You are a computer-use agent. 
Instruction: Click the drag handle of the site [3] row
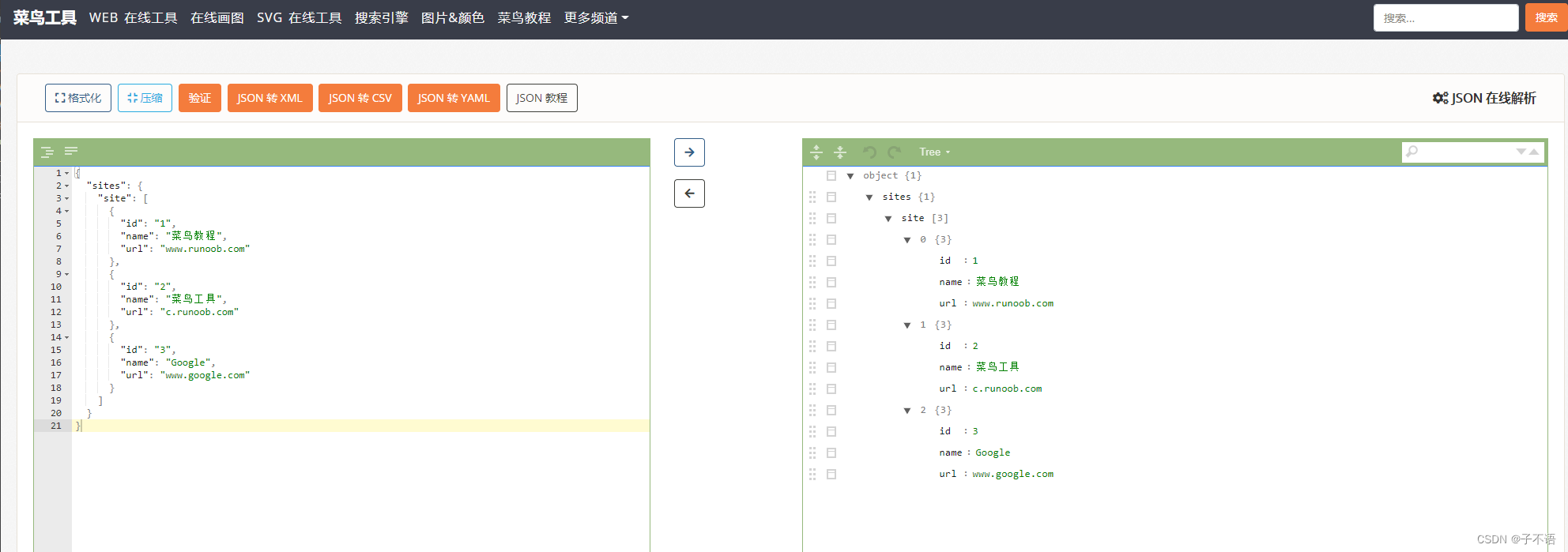click(x=812, y=218)
